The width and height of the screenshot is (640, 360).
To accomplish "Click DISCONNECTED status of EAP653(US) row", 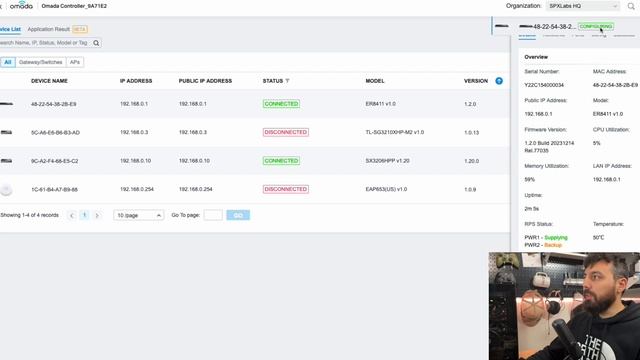I will 286,189.
